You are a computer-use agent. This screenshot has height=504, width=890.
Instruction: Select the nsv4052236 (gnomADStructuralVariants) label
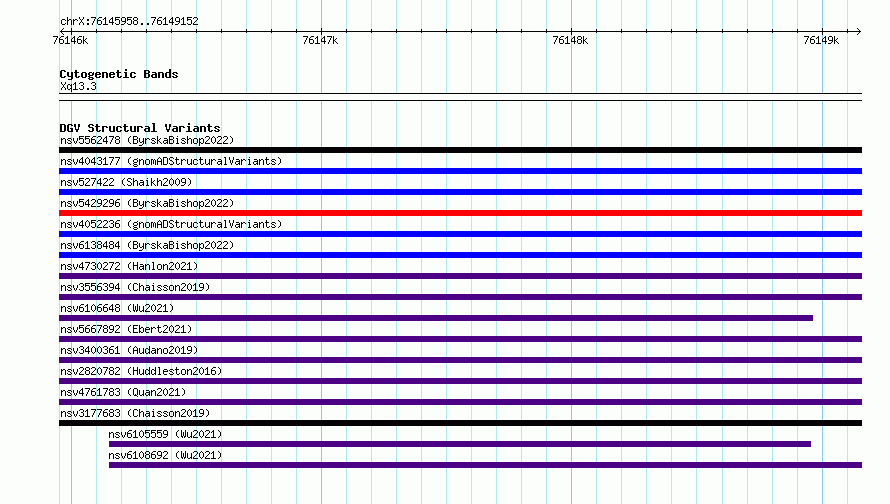click(x=171, y=224)
